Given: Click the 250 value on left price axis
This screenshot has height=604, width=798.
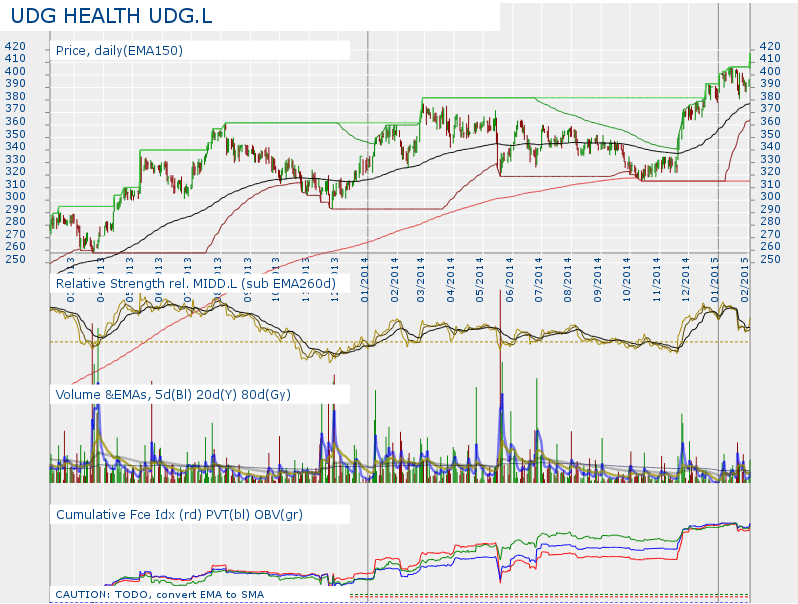Looking at the screenshot, I should (x=15, y=260).
